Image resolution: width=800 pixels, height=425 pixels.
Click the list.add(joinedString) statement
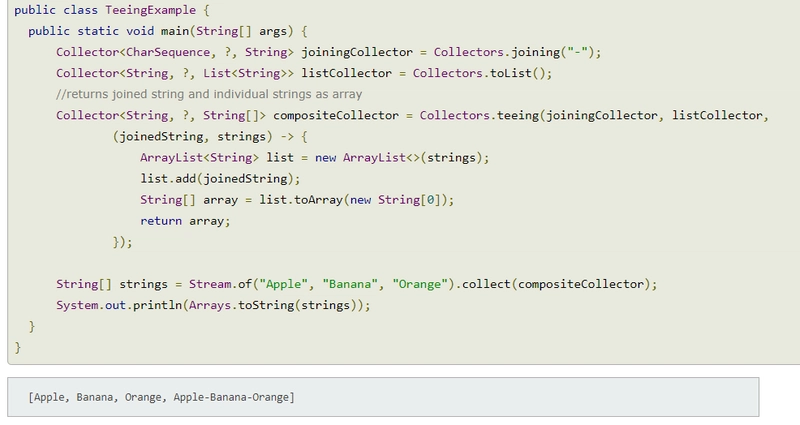[x=220, y=179]
